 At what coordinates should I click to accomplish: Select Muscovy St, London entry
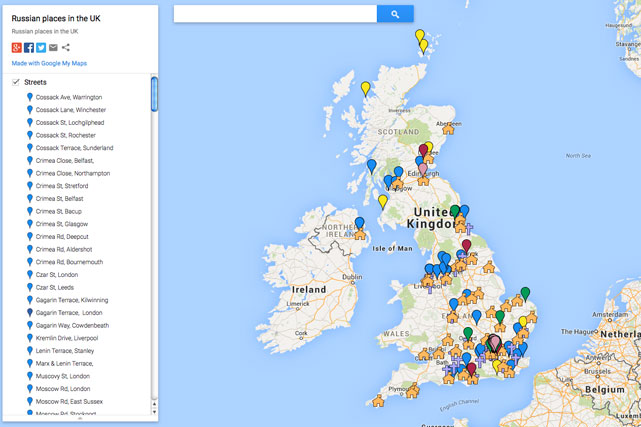63,376
